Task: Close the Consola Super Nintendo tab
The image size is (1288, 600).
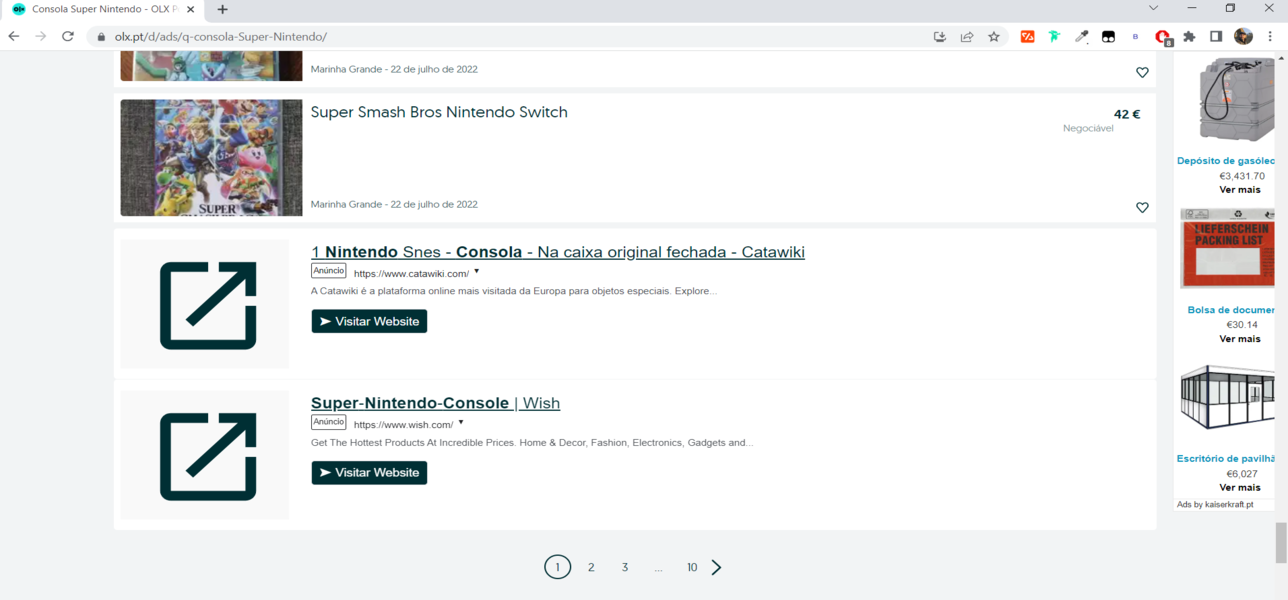Action: click(x=190, y=9)
